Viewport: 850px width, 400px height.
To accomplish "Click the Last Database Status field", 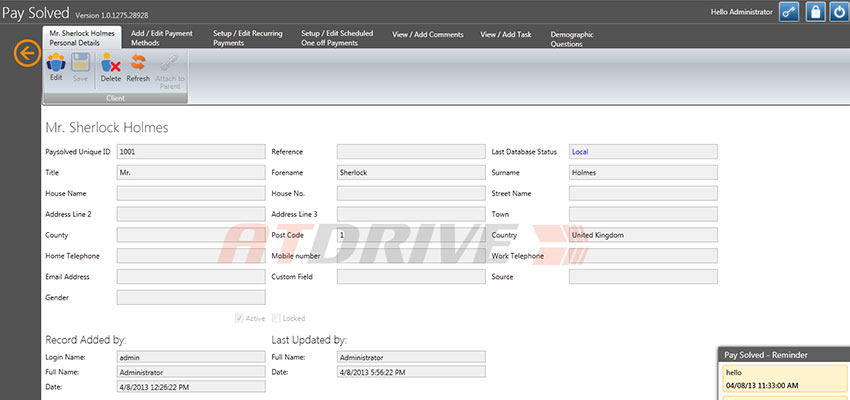I will click(x=643, y=152).
